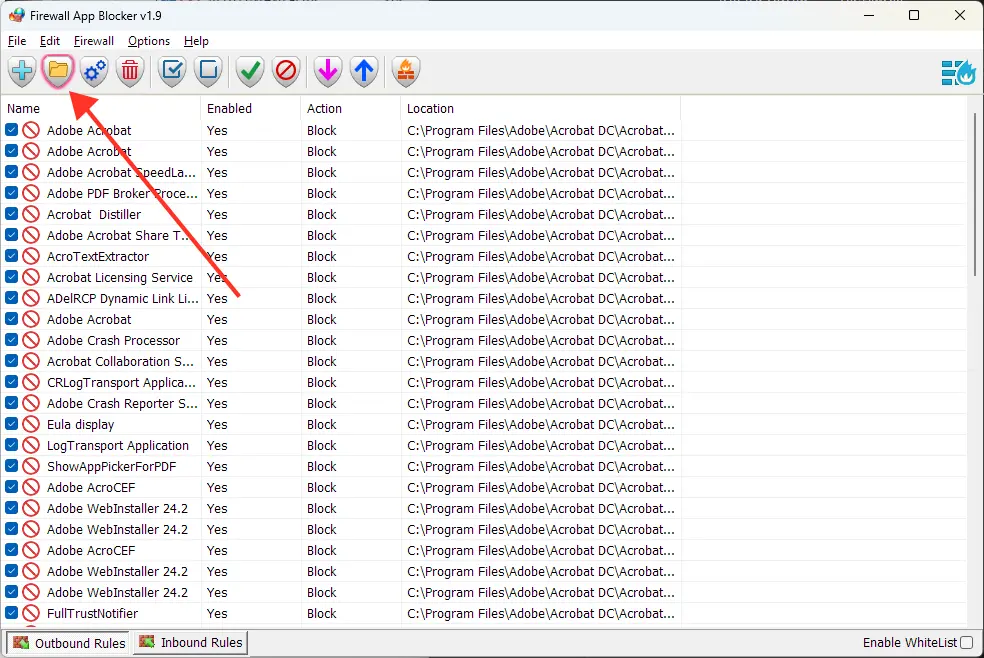Click the blue plus Add Application icon
This screenshot has width=984, height=658.
pyautogui.click(x=22, y=70)
